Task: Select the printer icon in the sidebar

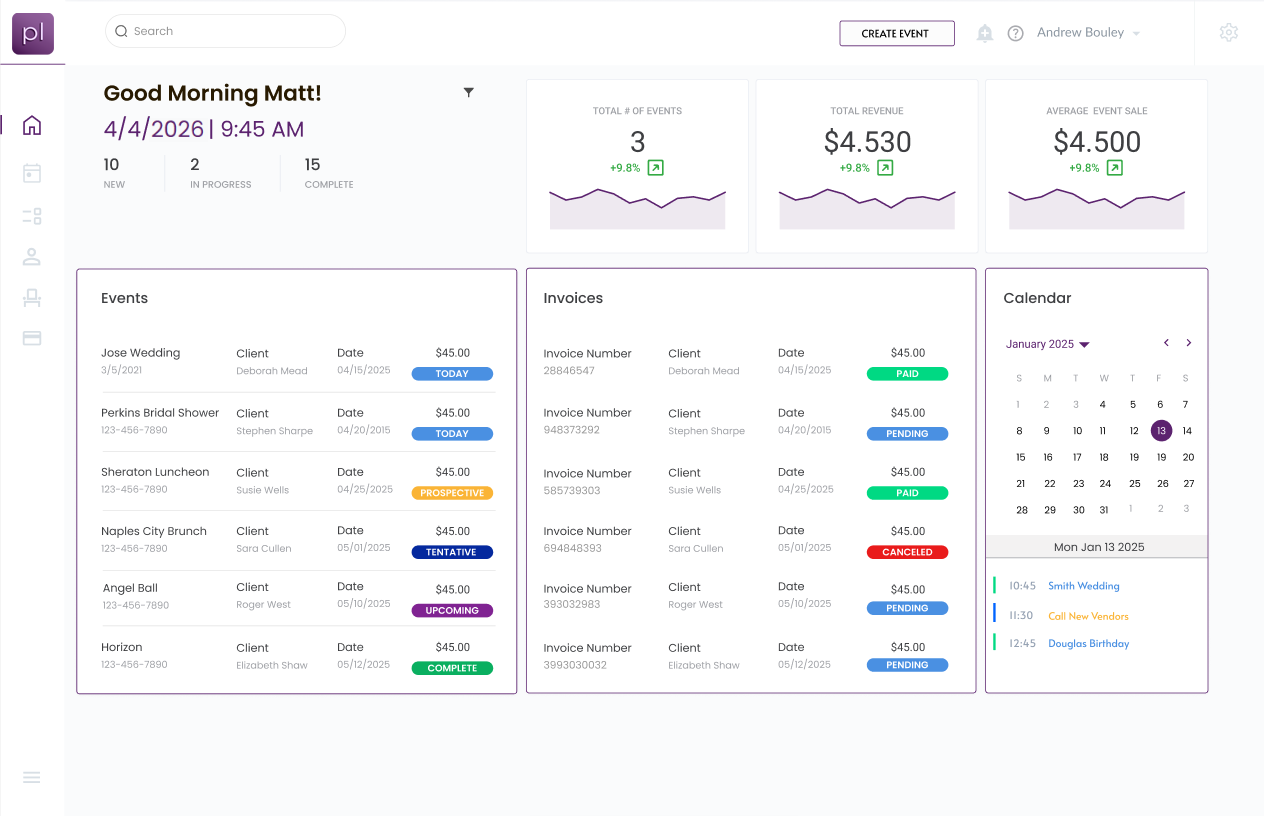Action: (x=32, y=297)
